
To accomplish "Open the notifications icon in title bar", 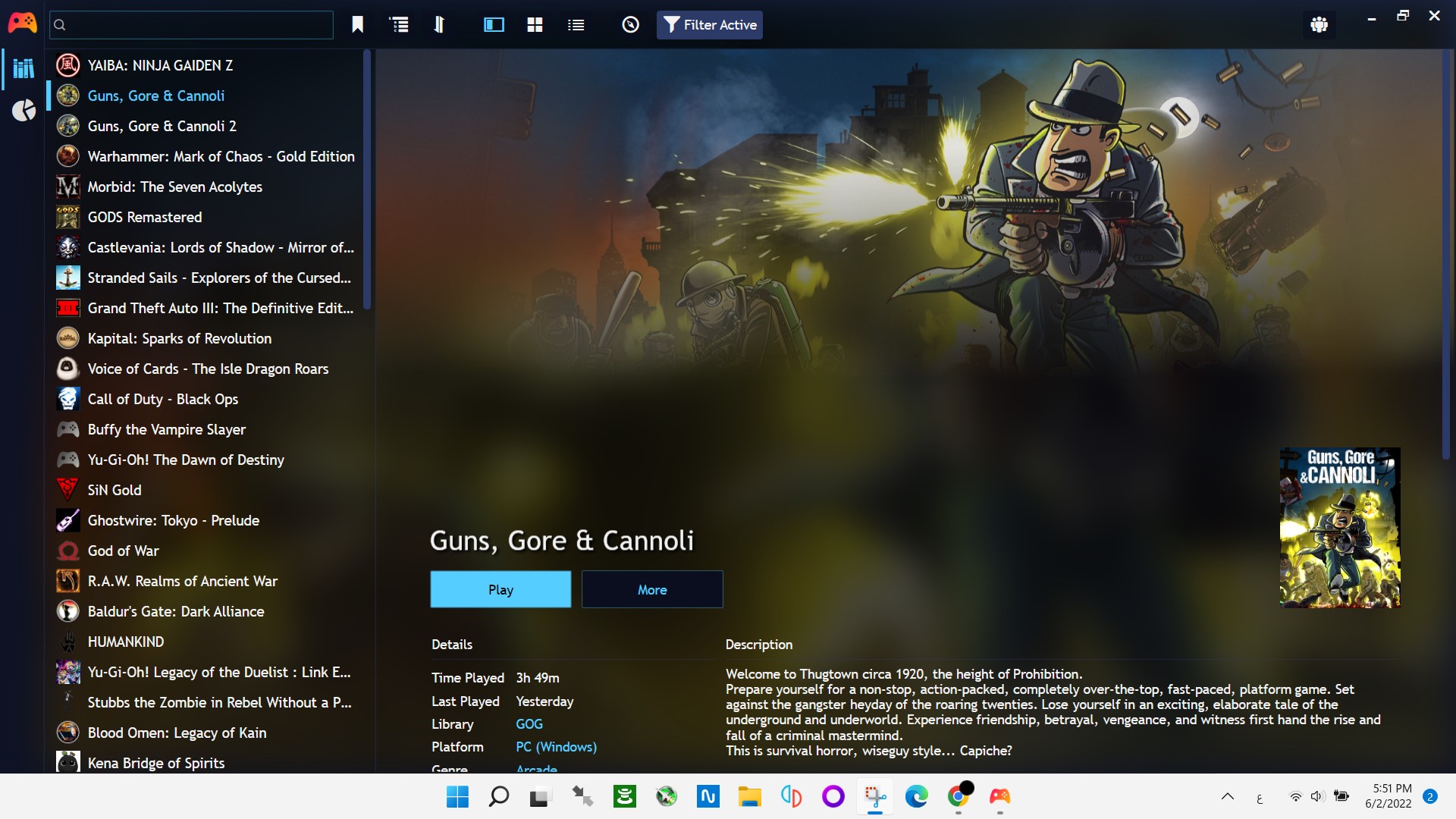I will [1319, 25].
